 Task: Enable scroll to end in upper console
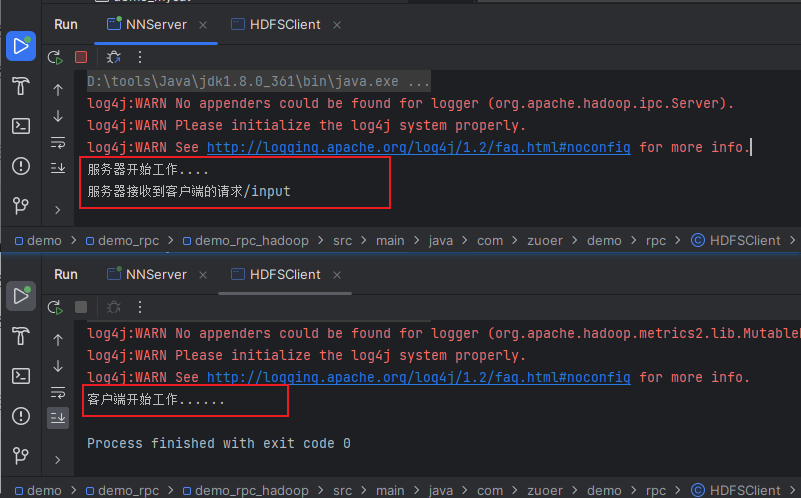[58, 168]
